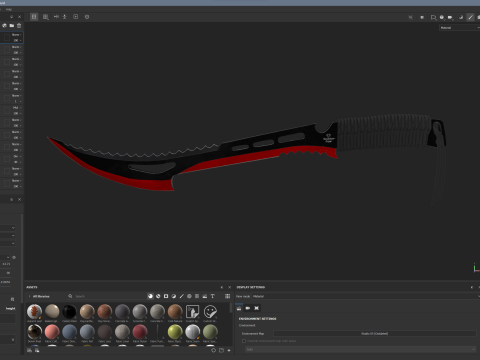Close the Assets panel
This screenshot has width=480, height=360.
click(x=229, y=287)
